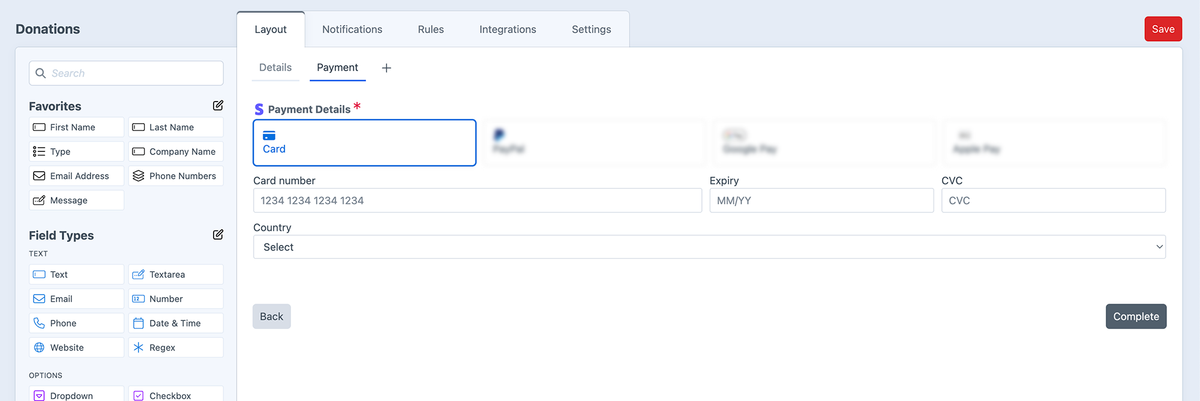
Task: Choose the PayPal payment option
Action: [595, 142]
